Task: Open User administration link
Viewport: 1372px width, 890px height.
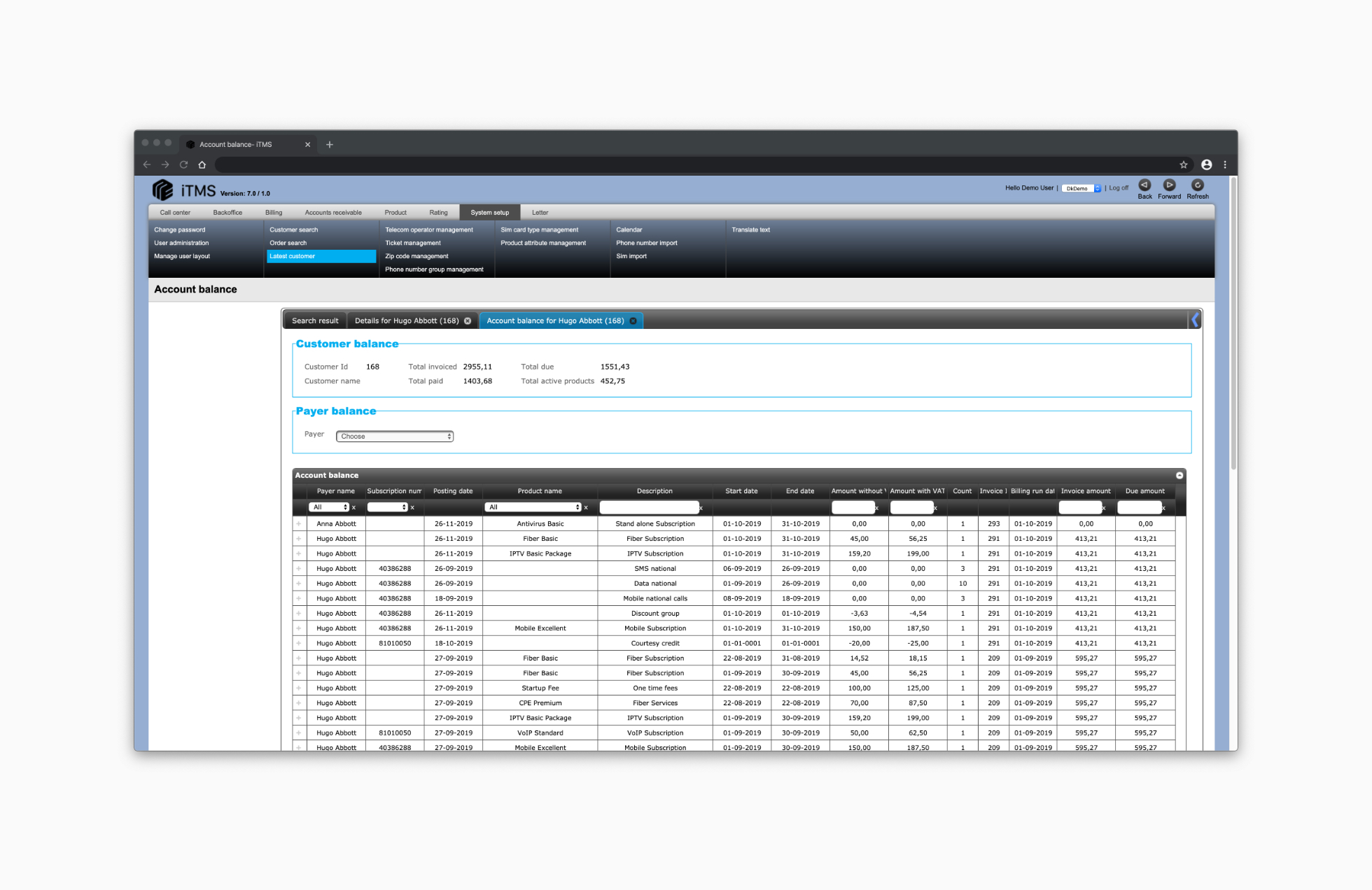Action: coord(181,243)
